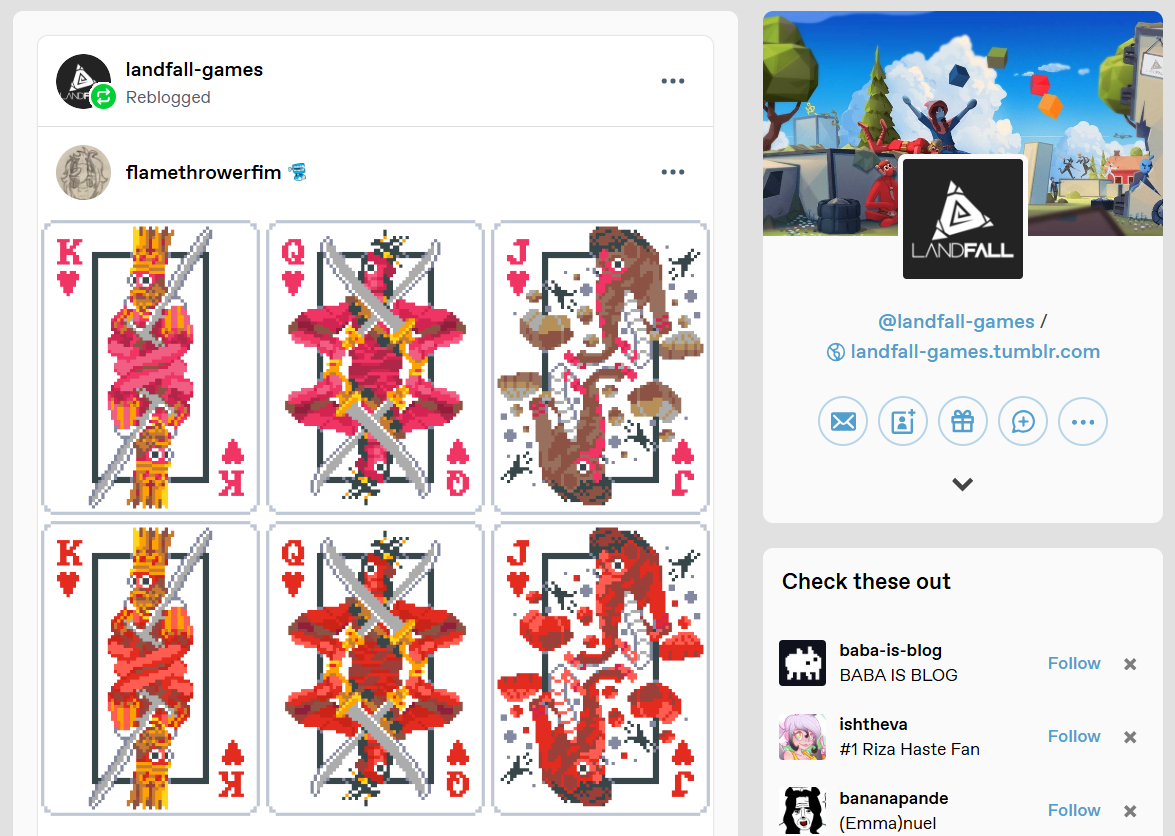
Task: Click the @landfall-games handle link
Action: coord(956,321)
